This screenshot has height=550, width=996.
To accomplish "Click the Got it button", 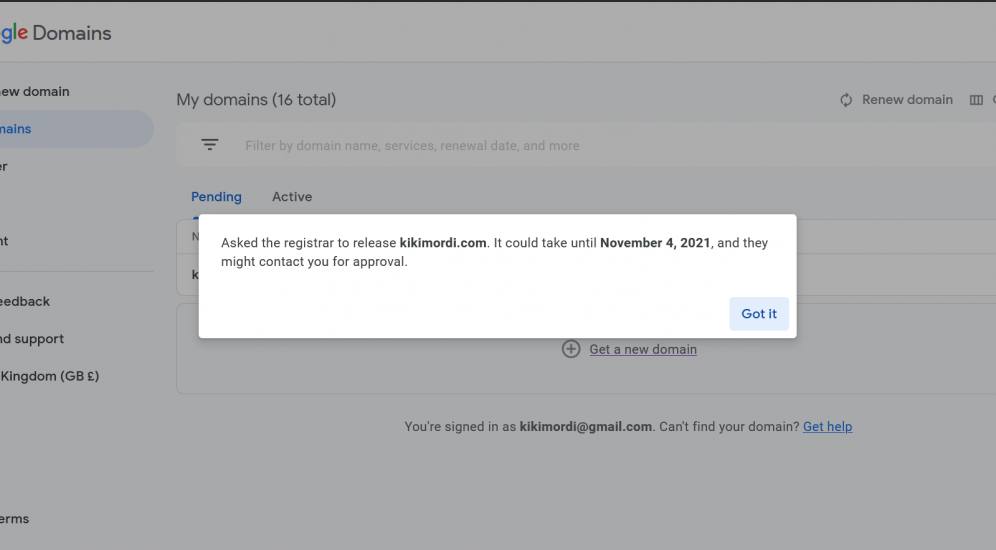I will (x=758, y=314).
